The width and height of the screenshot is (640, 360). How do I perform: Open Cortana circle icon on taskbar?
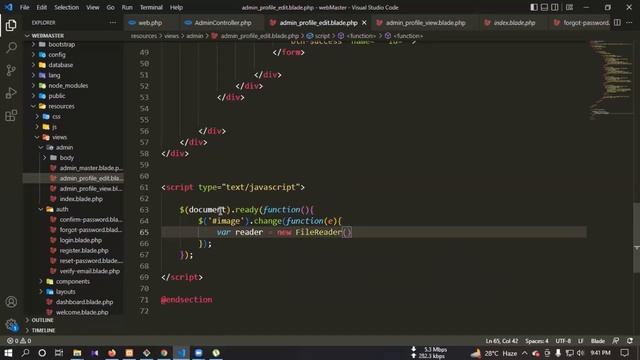(42, 353)
